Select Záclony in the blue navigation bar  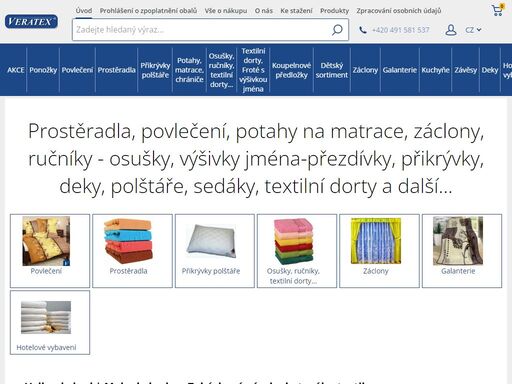click(x=365, y=70)
